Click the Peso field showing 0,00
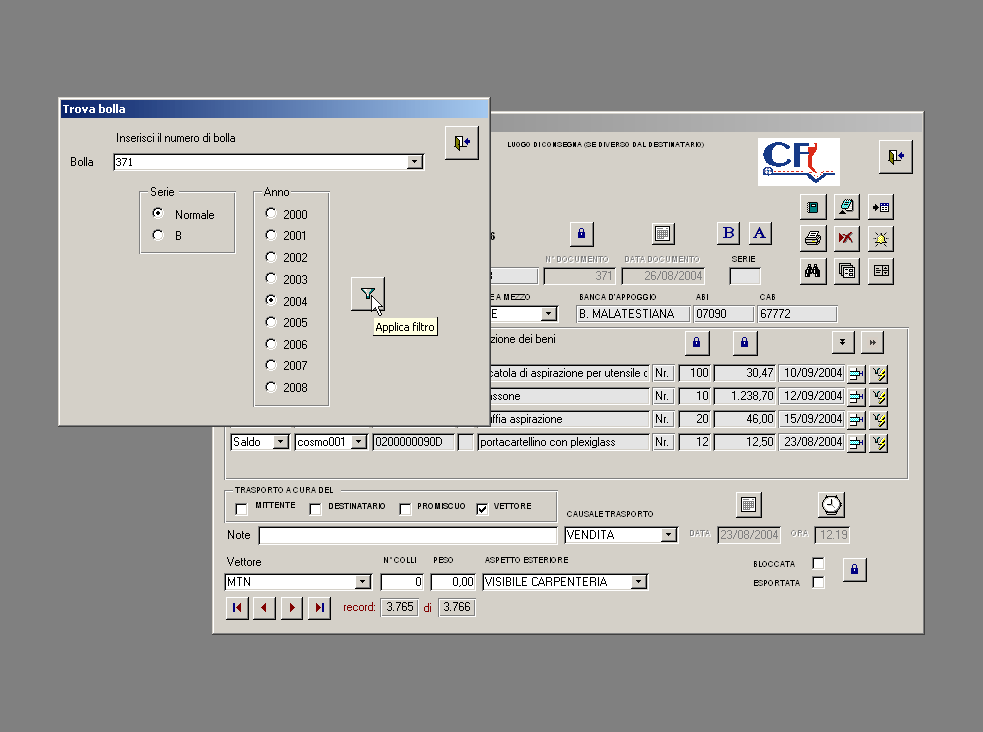Screen dimensions: 983x732 tap(453, 582)
